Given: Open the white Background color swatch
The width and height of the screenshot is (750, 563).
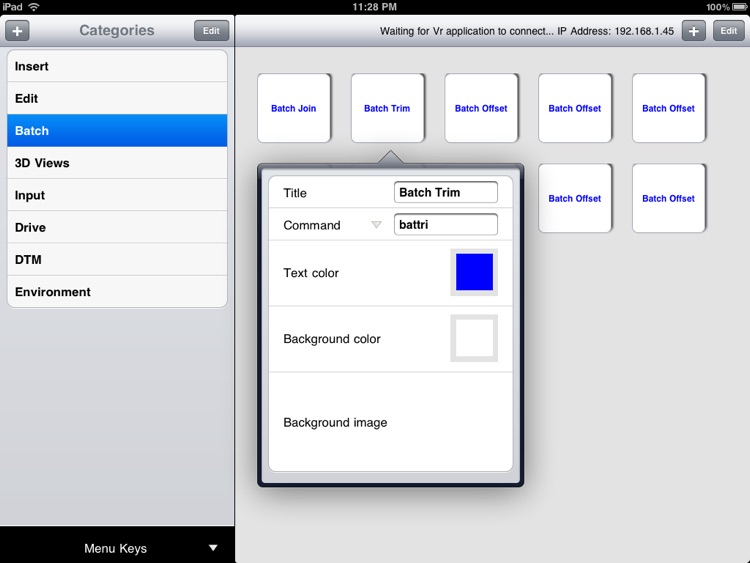Looking at the screenshot, I should (x=474, y=338).
